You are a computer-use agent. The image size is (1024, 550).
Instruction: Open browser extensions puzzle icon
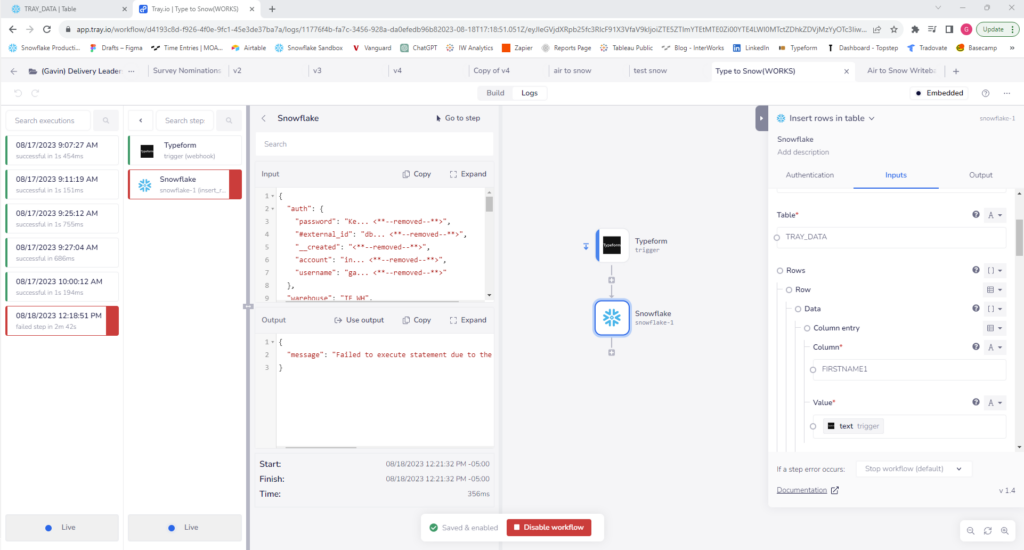(915, 29)
